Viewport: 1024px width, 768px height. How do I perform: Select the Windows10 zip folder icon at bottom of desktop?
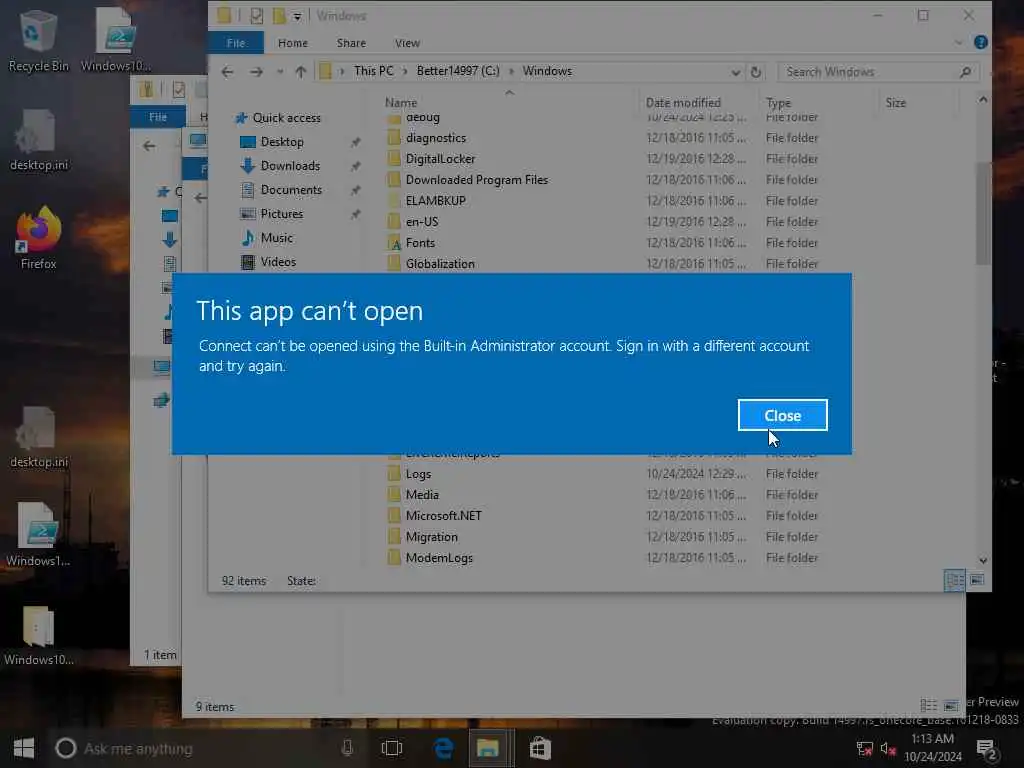click(39, 635)
